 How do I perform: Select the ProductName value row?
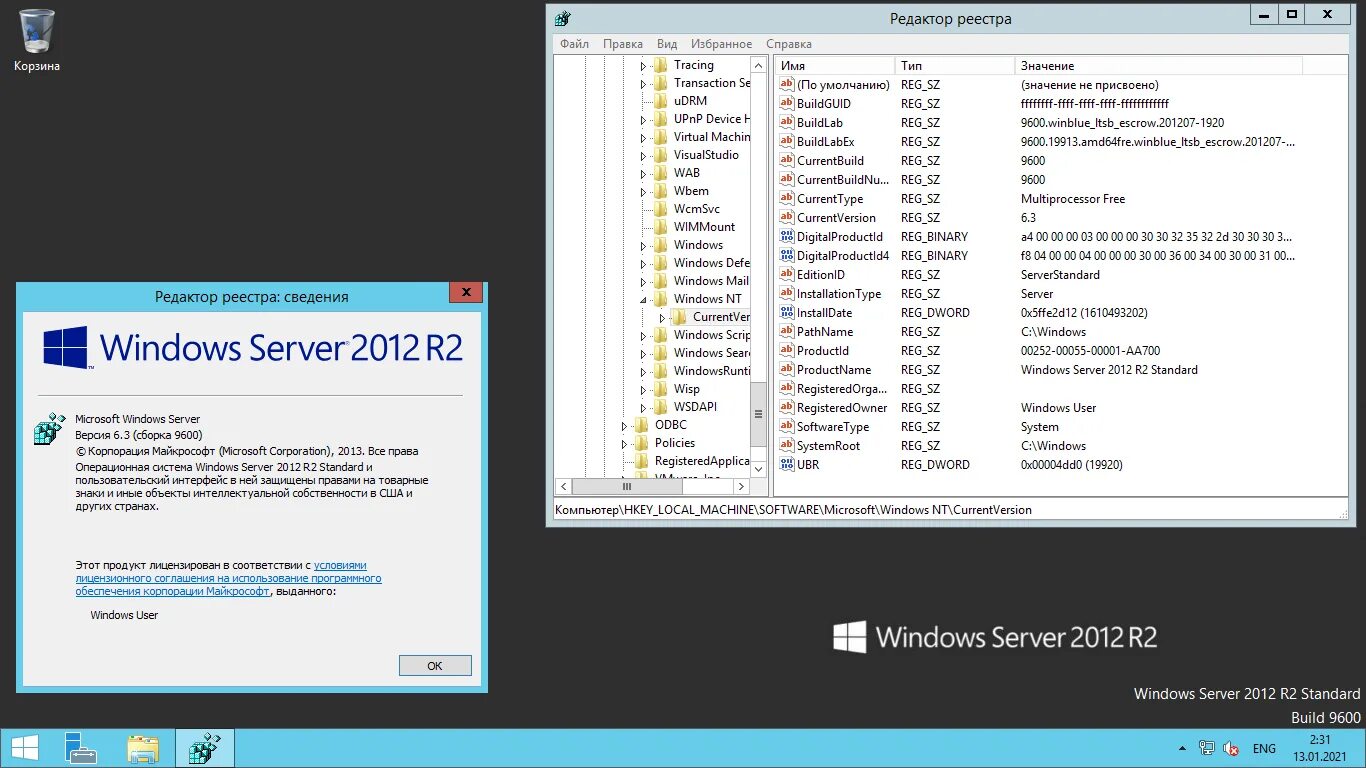(1040, 370)
